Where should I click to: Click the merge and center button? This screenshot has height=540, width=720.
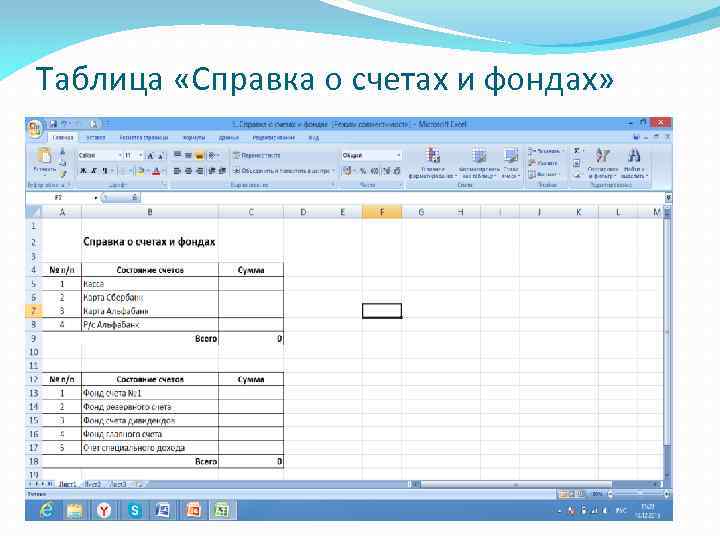click(281, 171)
